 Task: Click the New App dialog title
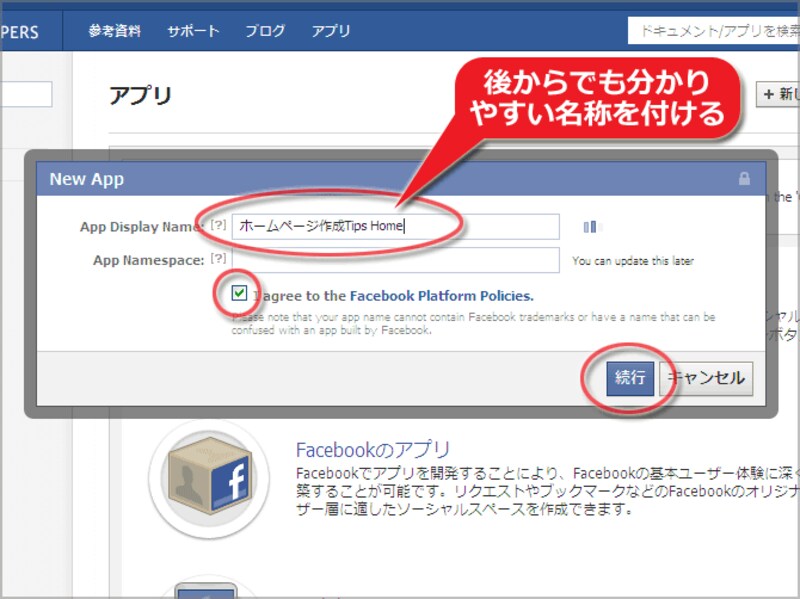[x=87, y=179]
